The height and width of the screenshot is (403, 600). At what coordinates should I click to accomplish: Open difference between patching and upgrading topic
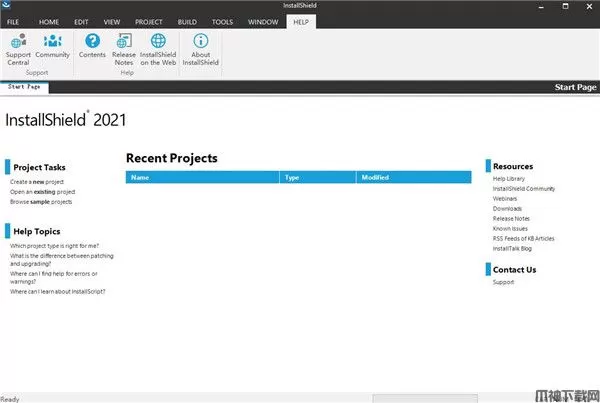click(62, 259)
